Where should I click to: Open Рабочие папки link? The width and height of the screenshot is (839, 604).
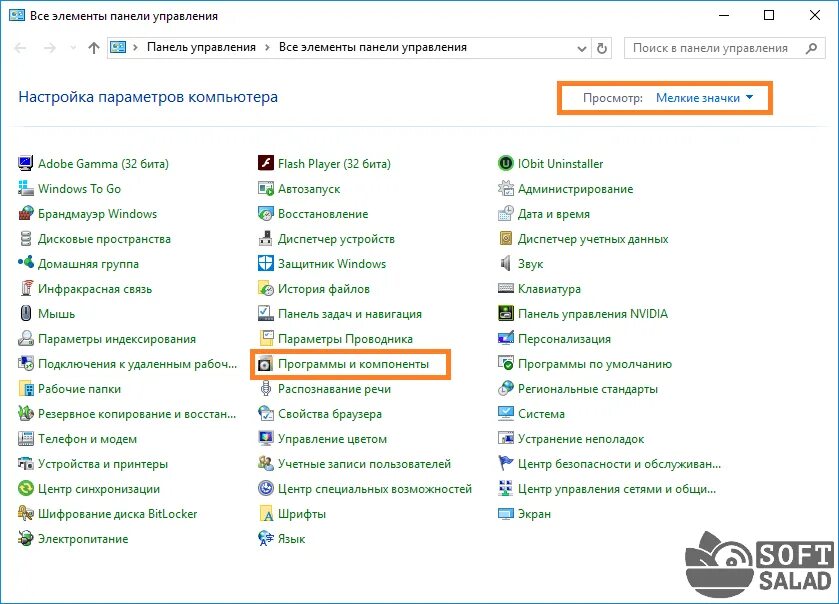pyautogui.click(x=79, y=389)
